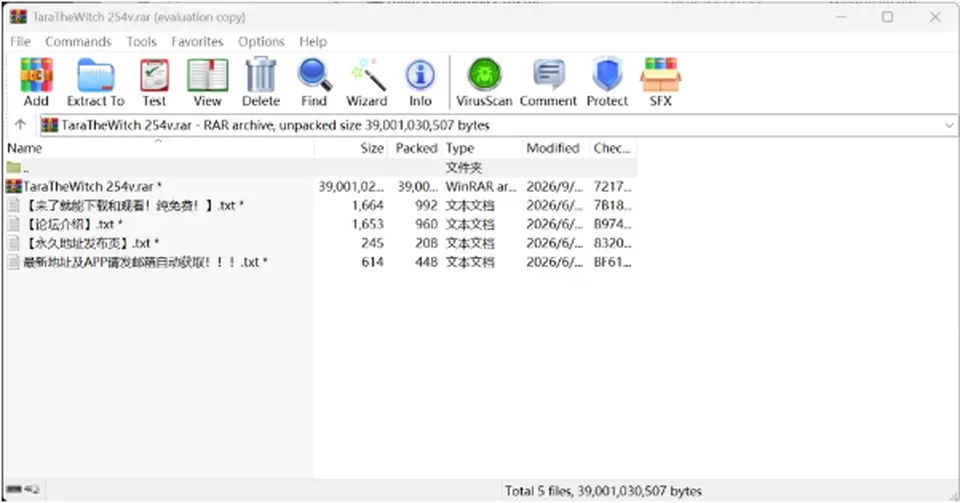
Task: Click the WinRAR ar.. type cell
Action: tap(481, 187)
